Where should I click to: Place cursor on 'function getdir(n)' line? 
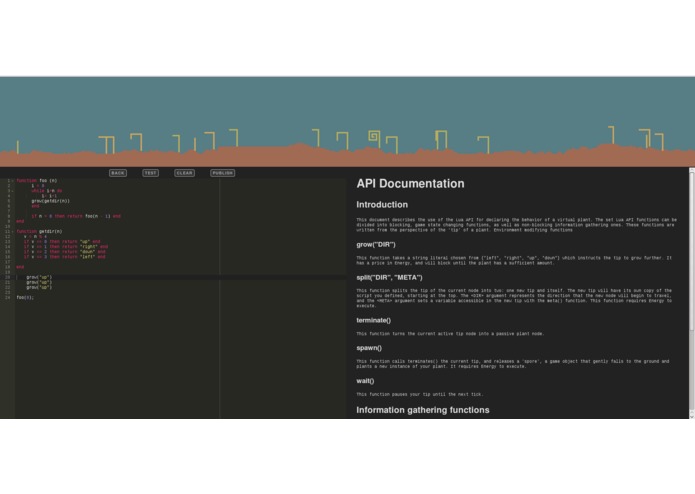39,232
